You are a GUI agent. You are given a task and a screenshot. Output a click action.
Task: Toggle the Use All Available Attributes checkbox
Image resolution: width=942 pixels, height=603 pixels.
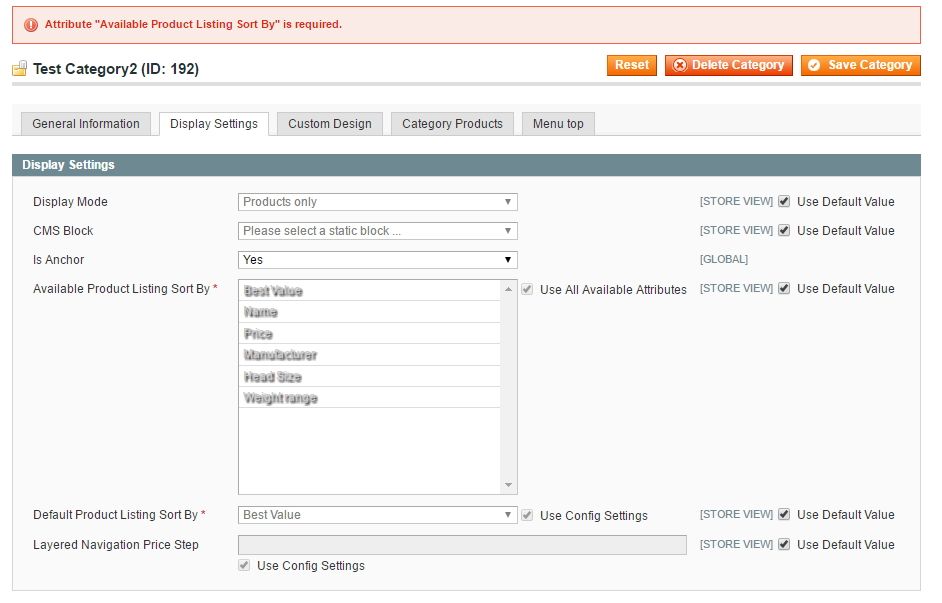[527, 289]
